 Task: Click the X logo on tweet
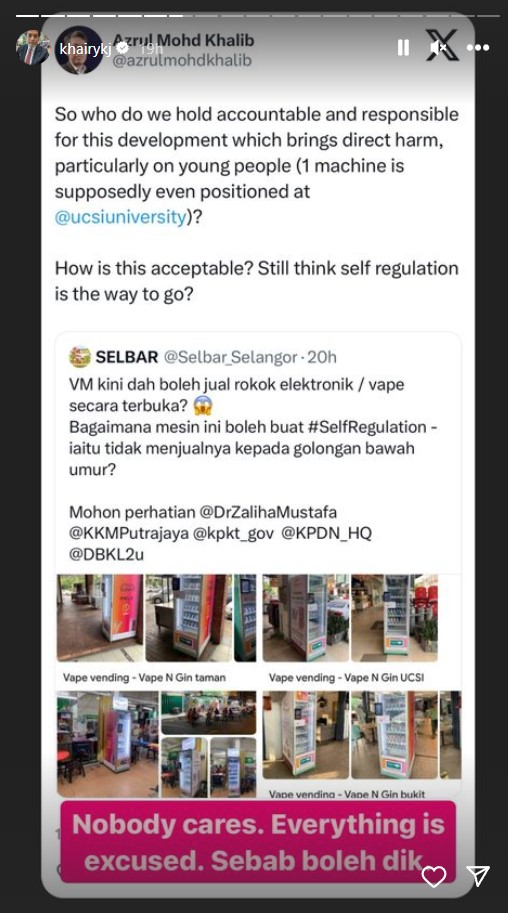444,44
